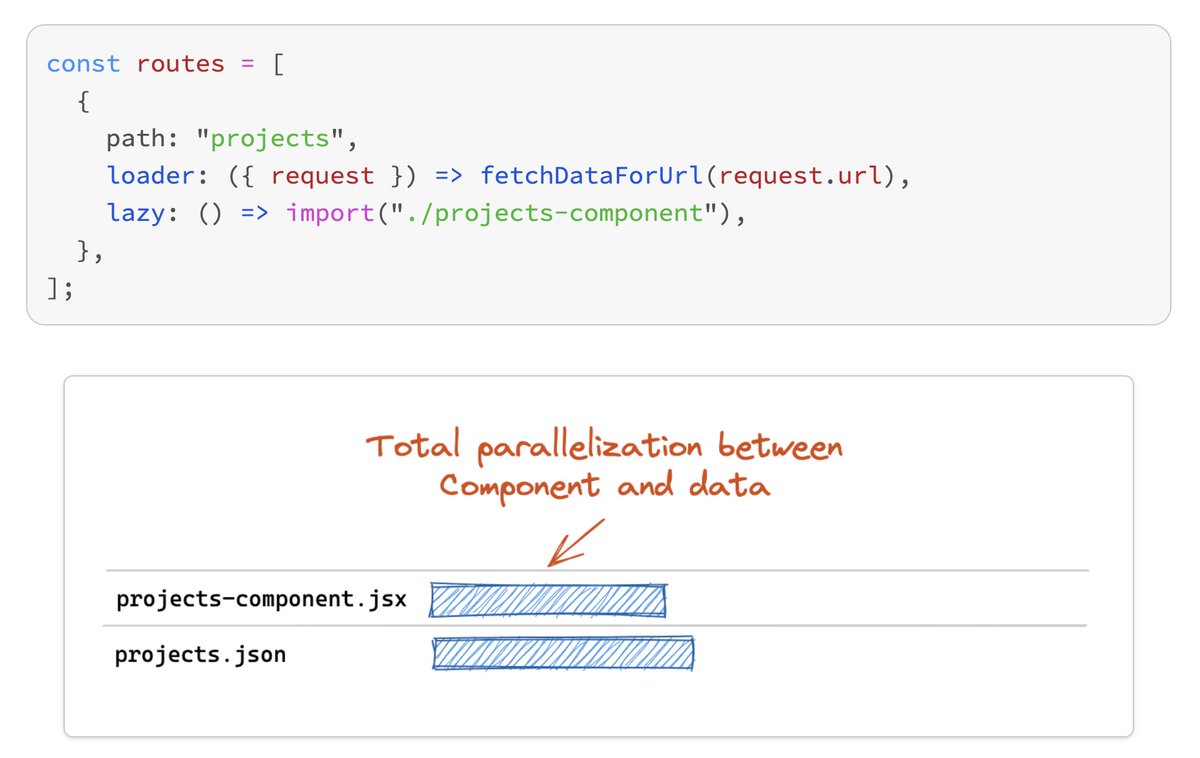Select the projects-component.jsx blue bar
The width and height of the screenshot is (1200, 758).
548,600
